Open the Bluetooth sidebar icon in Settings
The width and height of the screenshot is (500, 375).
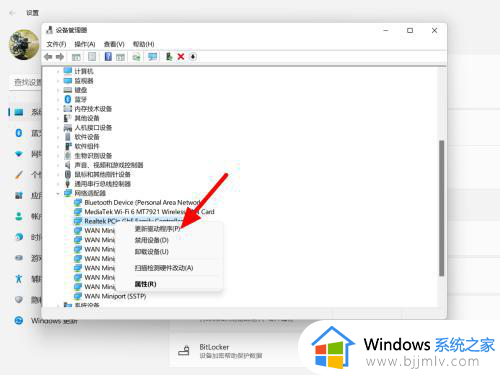tap(19, 133)
